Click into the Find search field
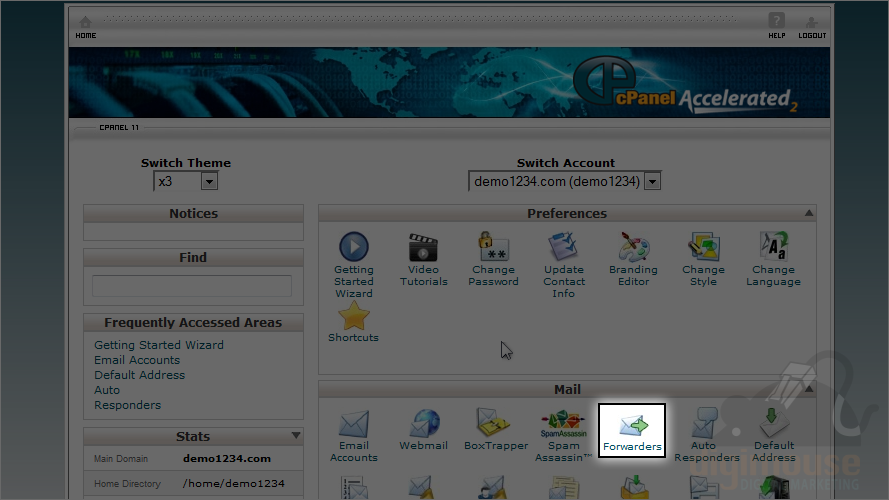889x500 pixels. (192, 286)
